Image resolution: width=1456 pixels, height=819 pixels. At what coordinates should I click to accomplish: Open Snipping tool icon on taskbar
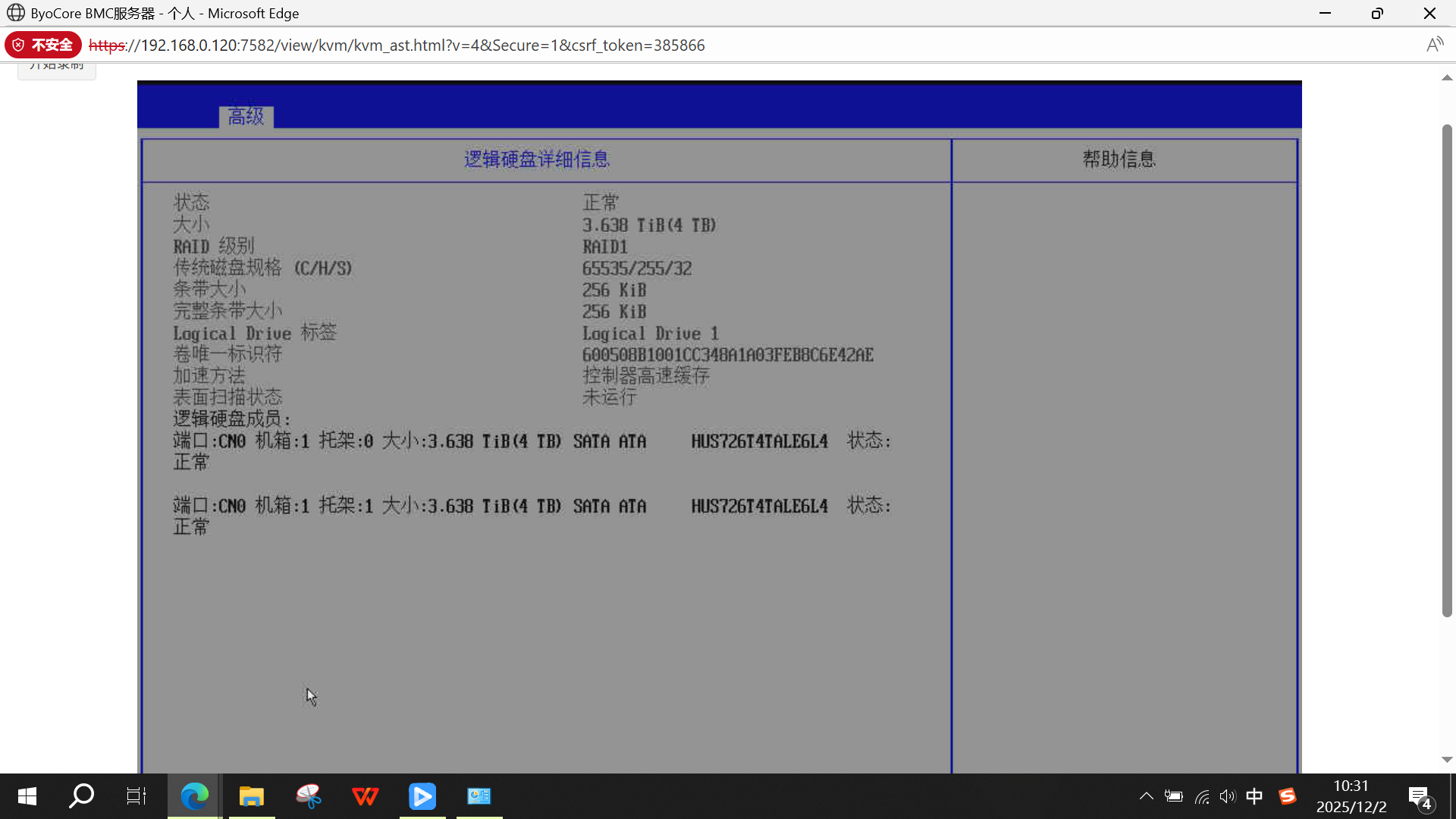click(308, 795)
